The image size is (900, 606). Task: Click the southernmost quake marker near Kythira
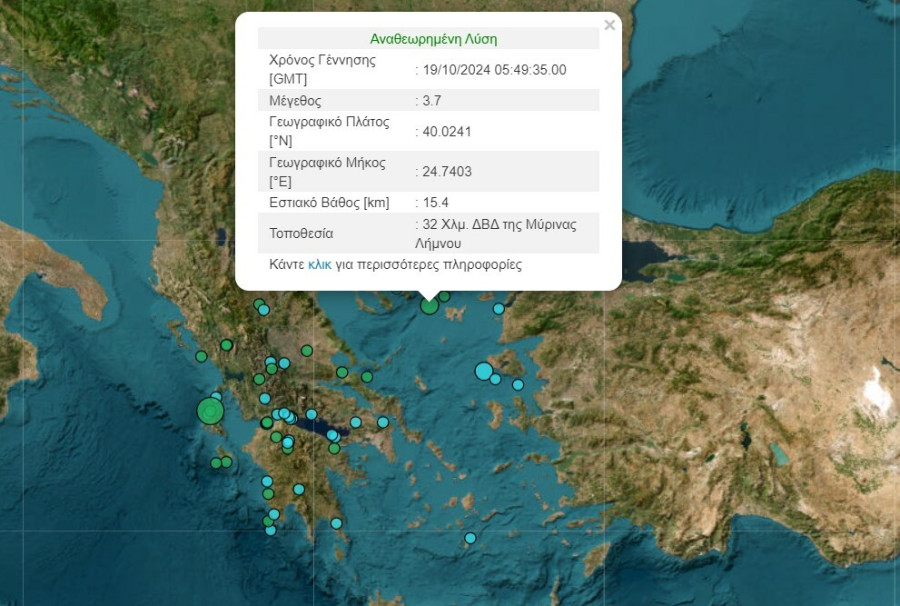click(x=334, y=523)
